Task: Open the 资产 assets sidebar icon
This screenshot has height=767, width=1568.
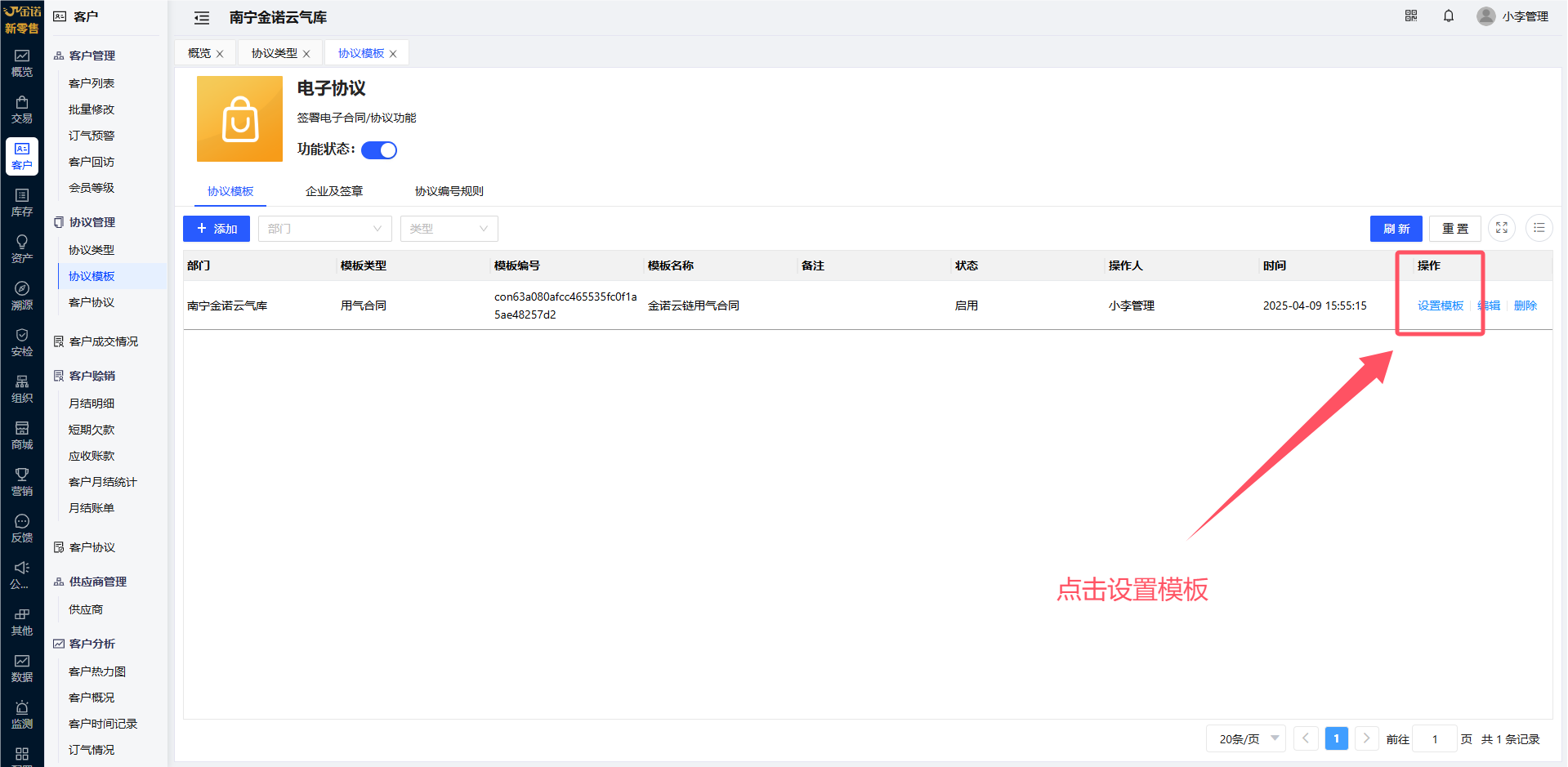Action: [x=22, y=249]
